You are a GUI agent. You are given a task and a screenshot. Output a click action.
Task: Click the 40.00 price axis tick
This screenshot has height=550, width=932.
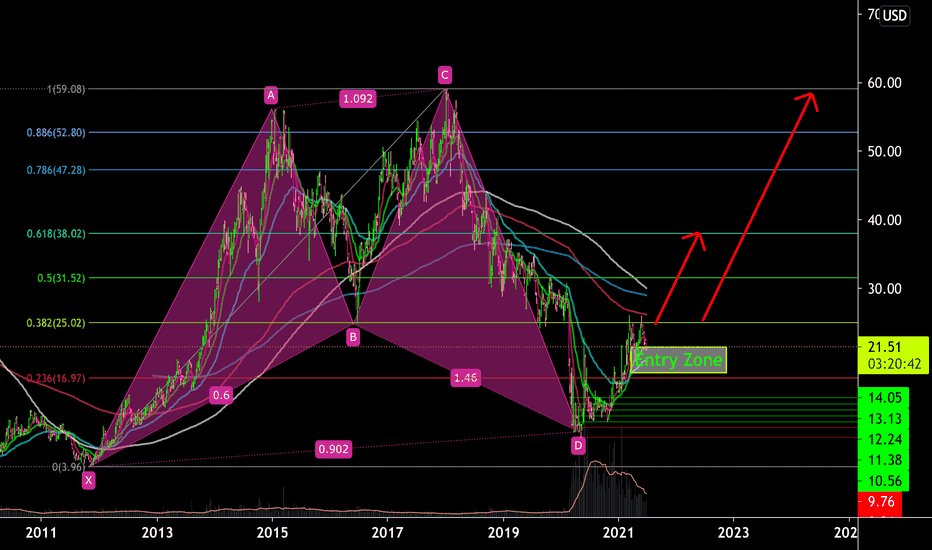click(x=884, y=220)
